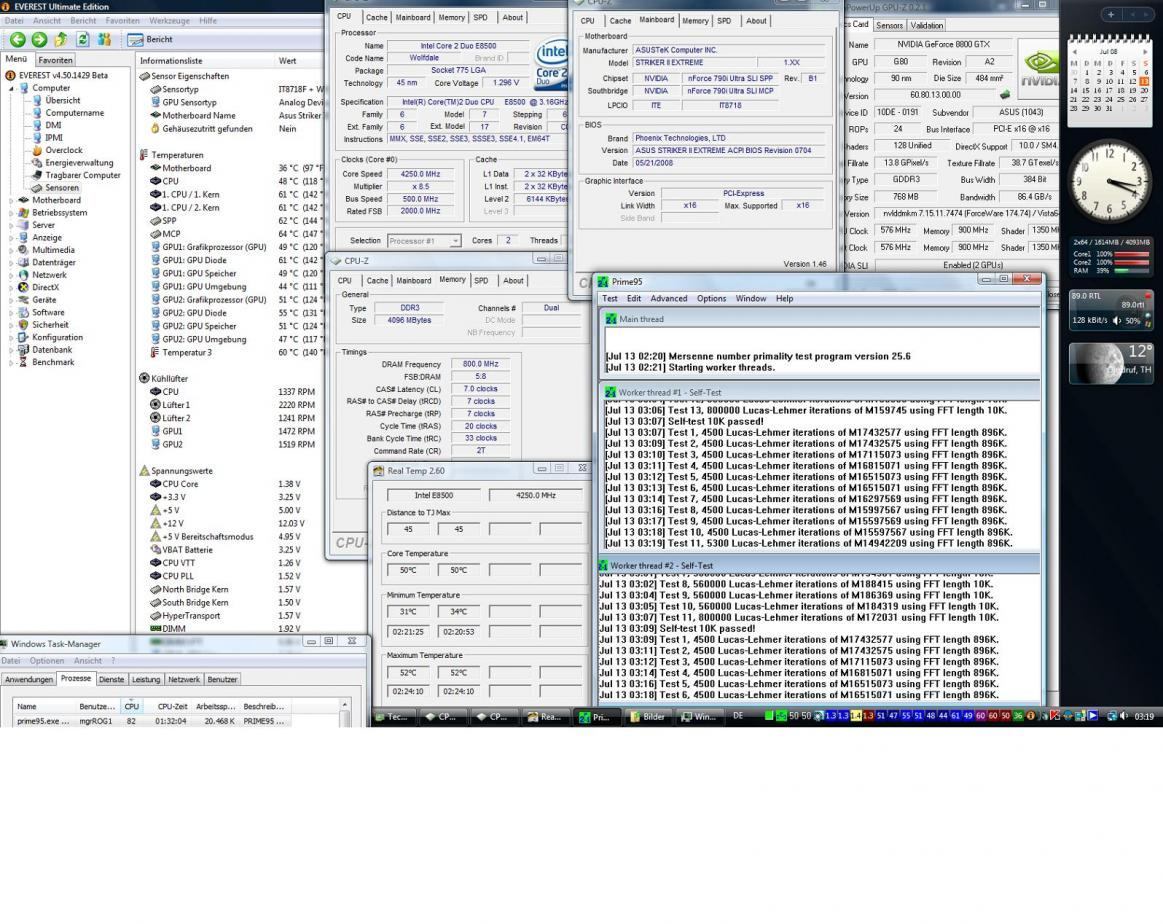Viewport: 1163px width, 924px height.
Task: Expand the Motherboard node in EVEREST tree
Action: coord(11,200)
